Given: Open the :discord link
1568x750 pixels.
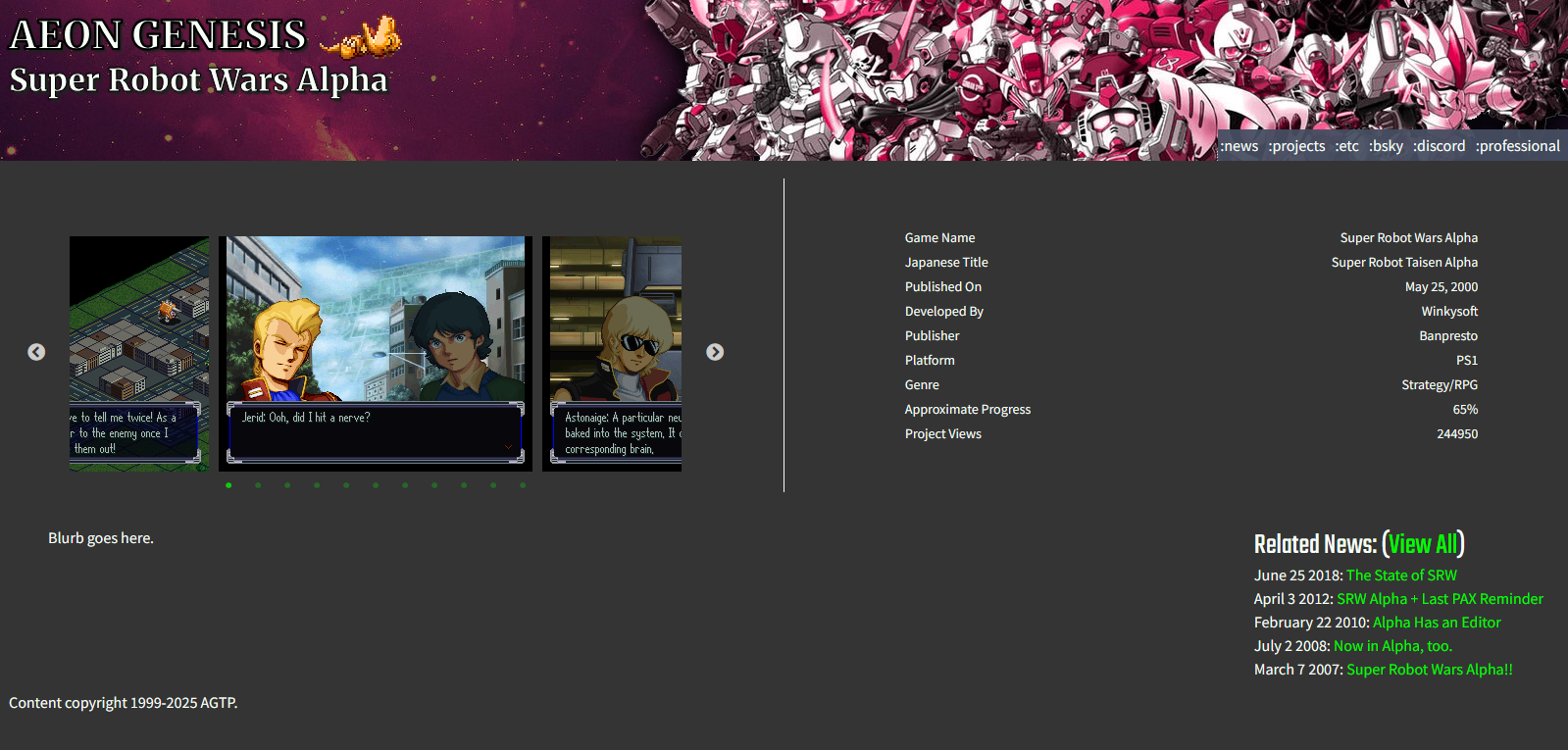Looking at the screenshot, I should point(1440,146).
